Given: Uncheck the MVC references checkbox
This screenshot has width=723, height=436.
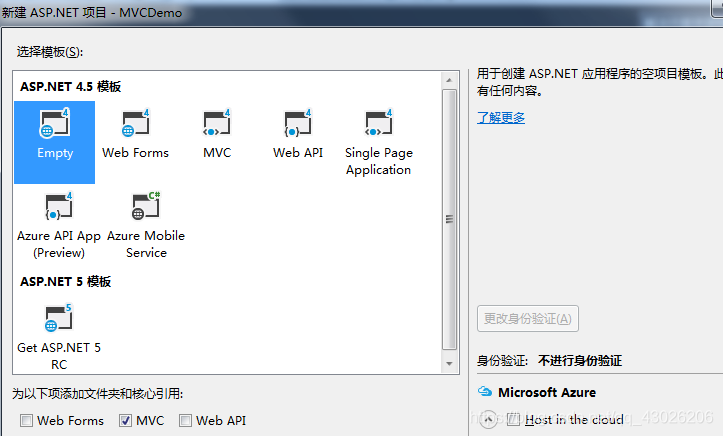Looking at the screenshot, I should 125,420.
